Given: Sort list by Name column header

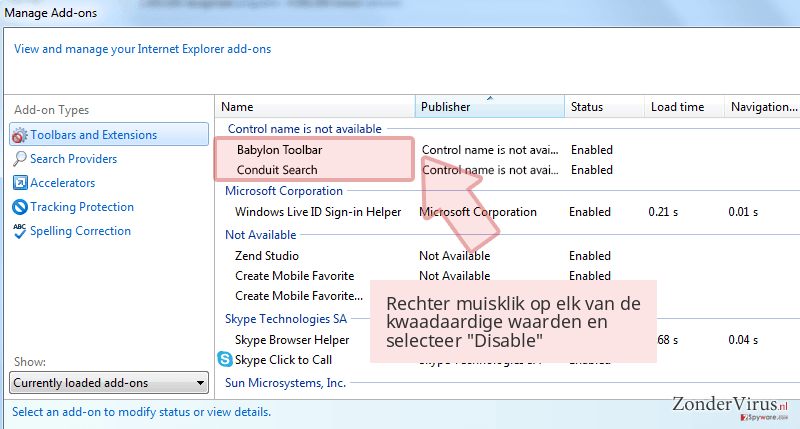Looking at the screenshot, I should [x=315, y=107].
